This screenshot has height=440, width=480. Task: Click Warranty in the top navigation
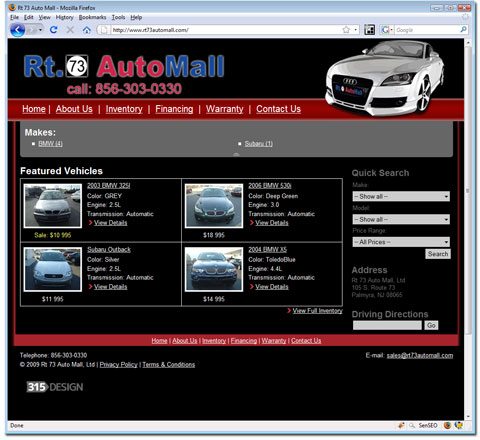[225, 109]
